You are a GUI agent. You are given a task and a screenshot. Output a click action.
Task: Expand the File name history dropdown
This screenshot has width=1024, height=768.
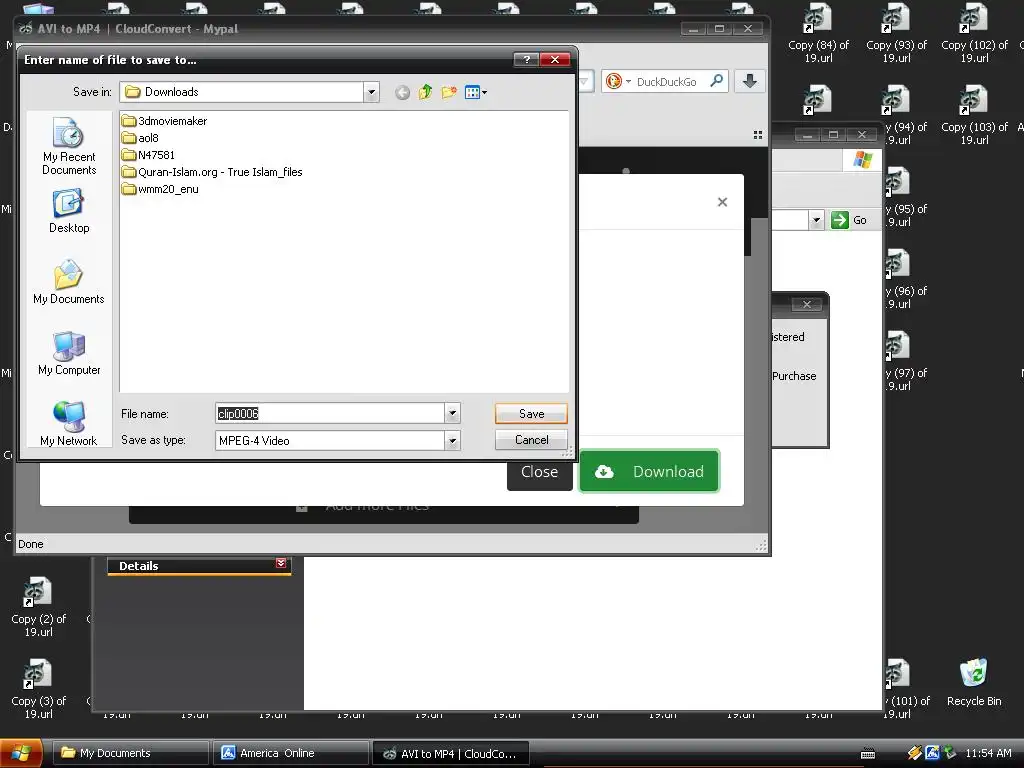coord(452,413)
